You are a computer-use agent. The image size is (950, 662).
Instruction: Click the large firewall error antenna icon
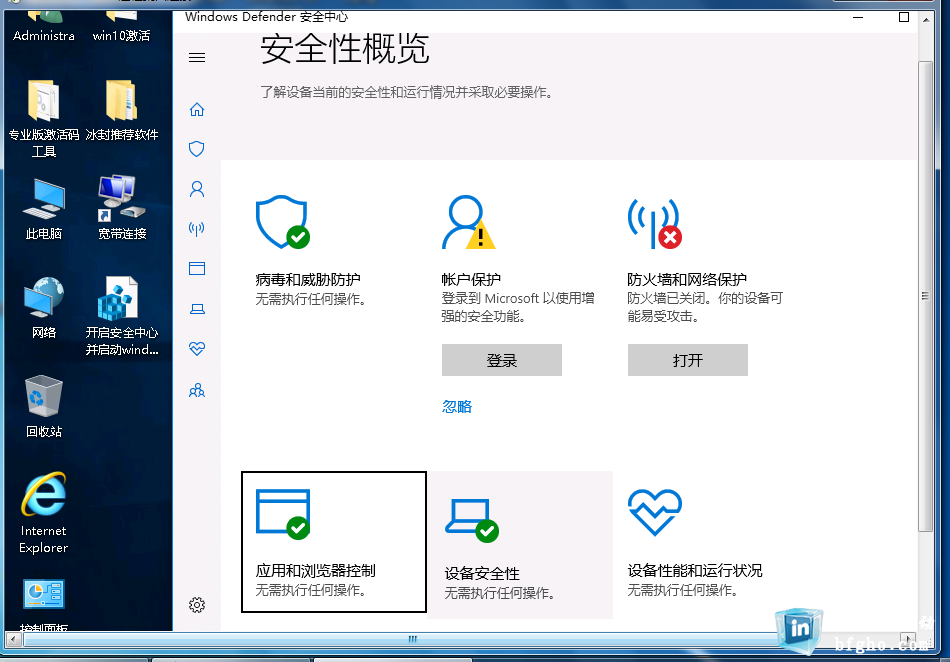(x=654, y=223)
